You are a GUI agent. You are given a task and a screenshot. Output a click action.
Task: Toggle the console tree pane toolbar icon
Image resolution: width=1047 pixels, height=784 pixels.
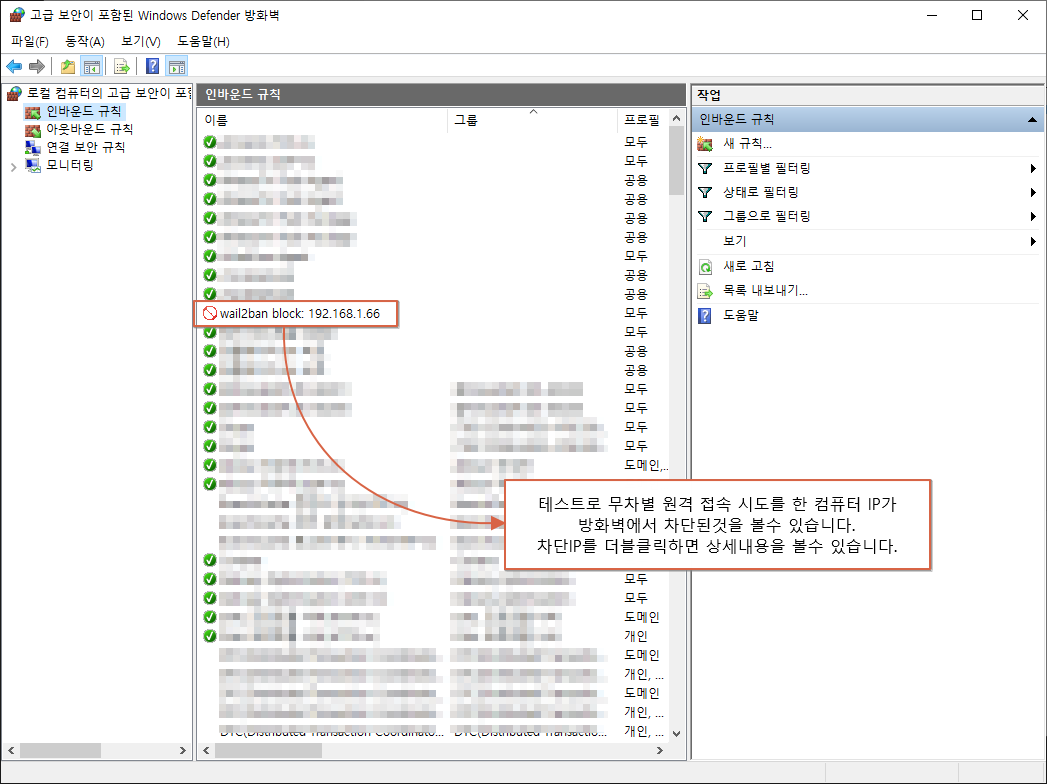pyautogui.click(x=91, y=66)
